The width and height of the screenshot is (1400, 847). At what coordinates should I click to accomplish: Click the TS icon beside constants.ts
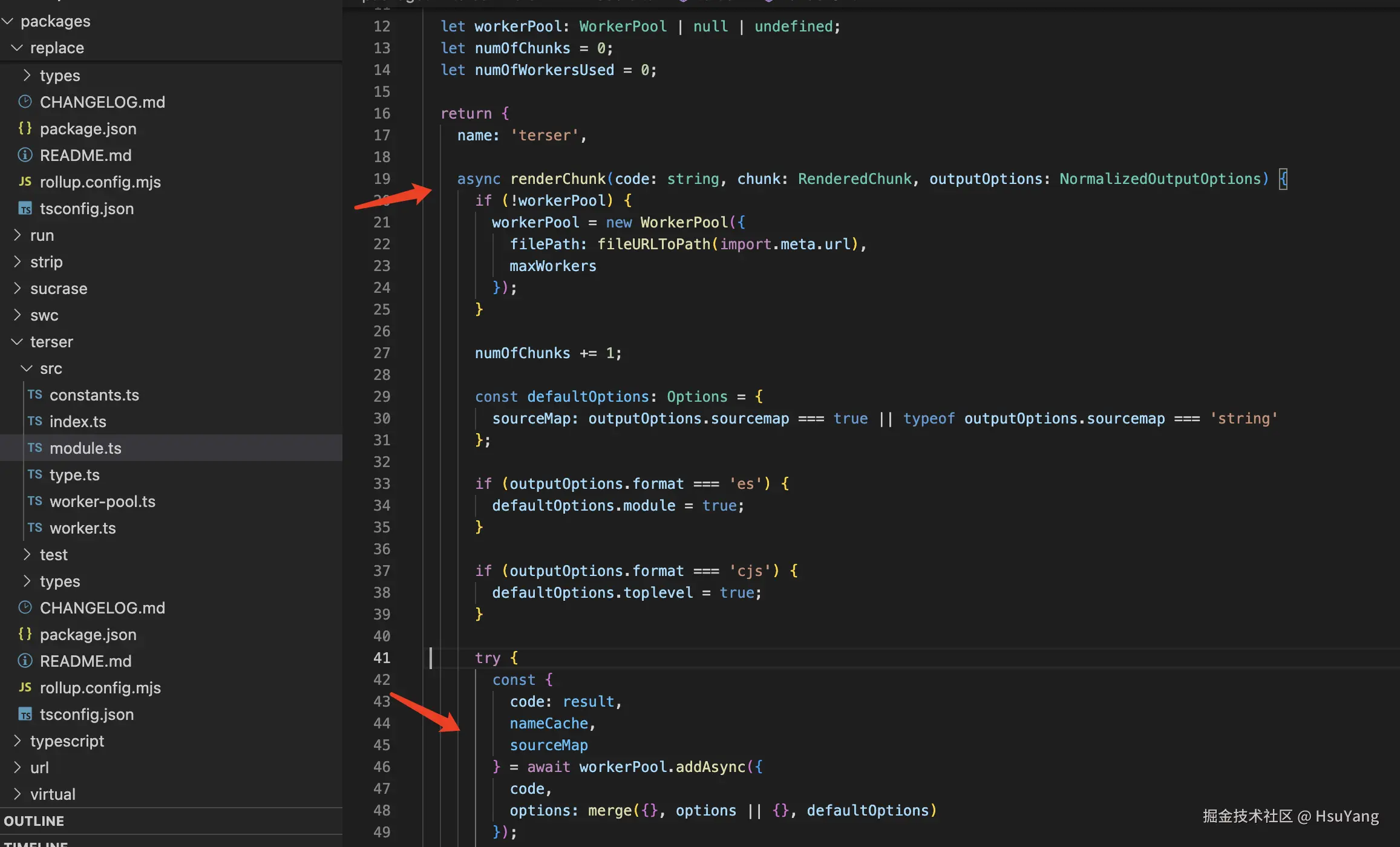(34, 395)
